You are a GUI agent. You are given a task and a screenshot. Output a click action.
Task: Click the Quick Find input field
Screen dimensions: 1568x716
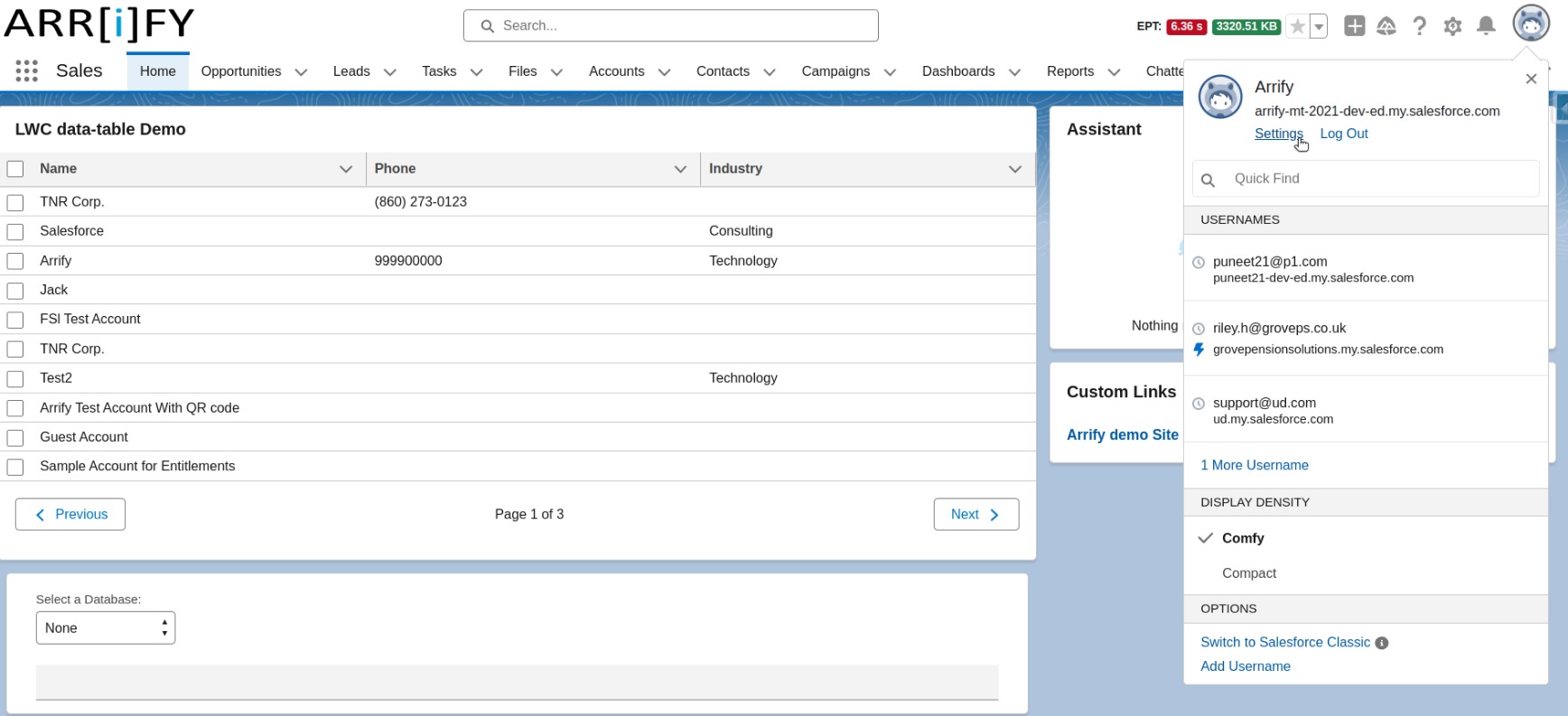tap(1366, 179)
